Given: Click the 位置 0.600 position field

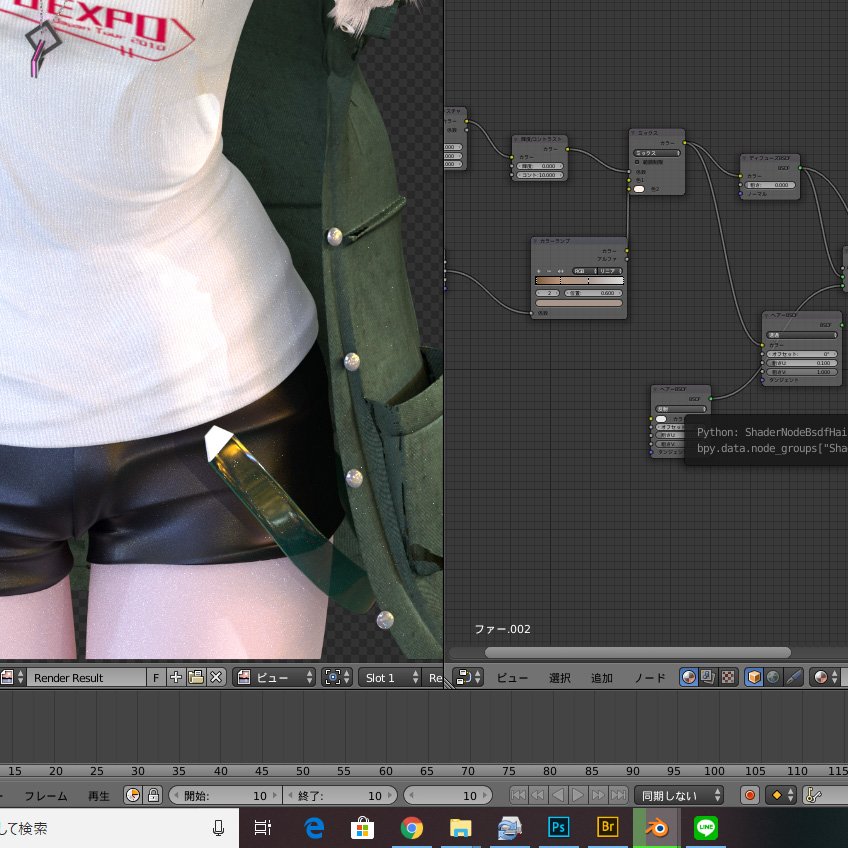Looking at the screenshot, I should pyautogui.click(x=593, y=293).
